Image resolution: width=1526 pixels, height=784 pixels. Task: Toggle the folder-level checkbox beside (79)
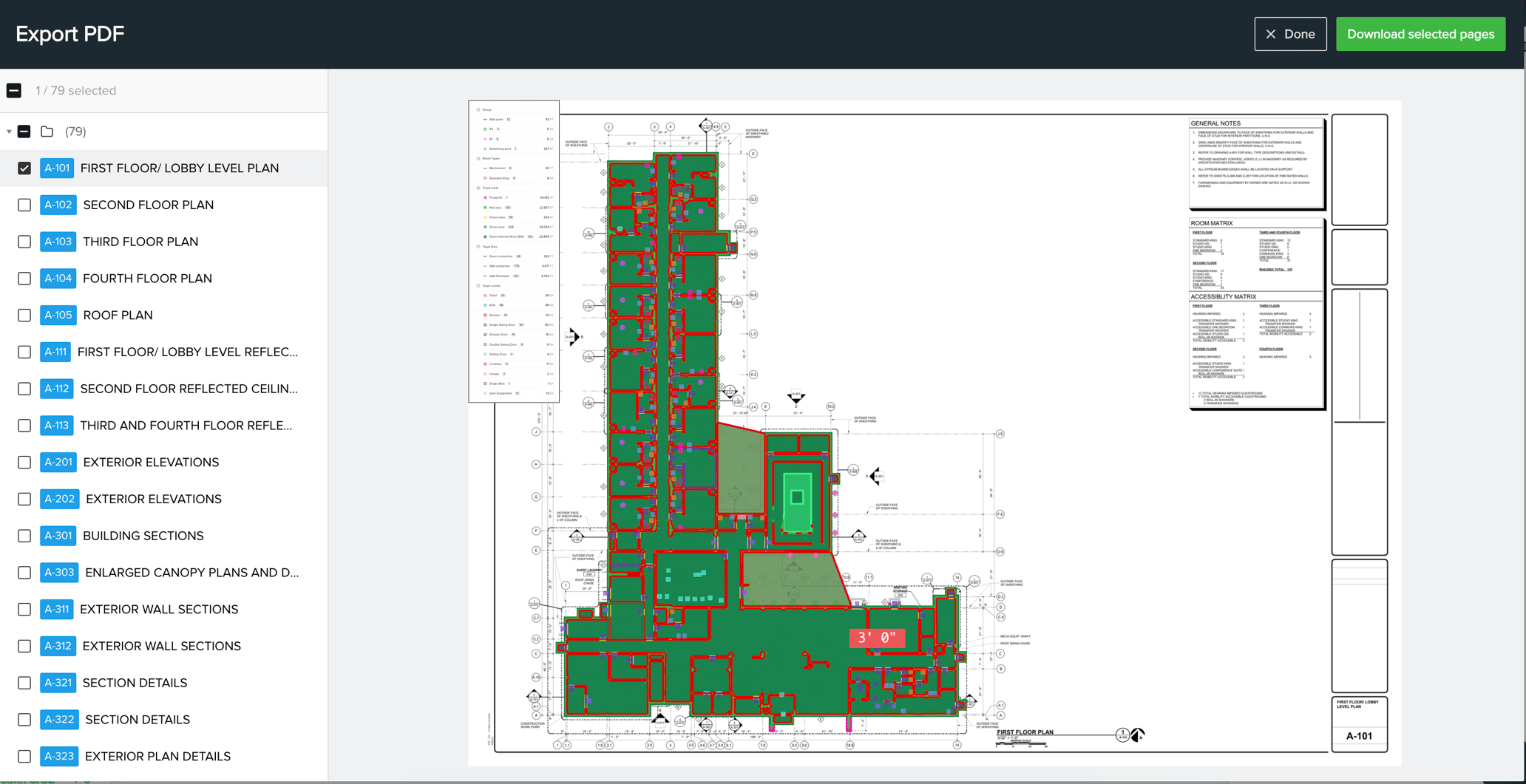tap(24, 132)
